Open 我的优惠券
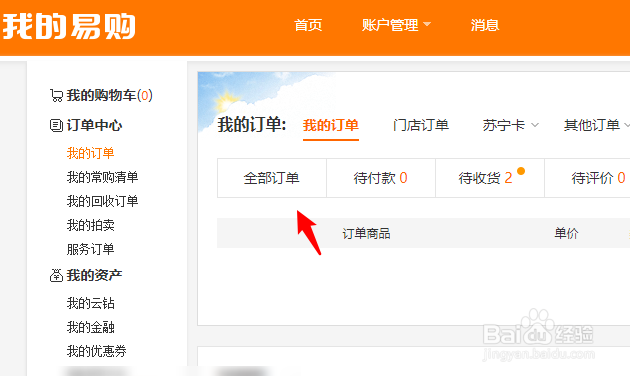The width and height of the screenshot is (630, 376). coord(96,351)
